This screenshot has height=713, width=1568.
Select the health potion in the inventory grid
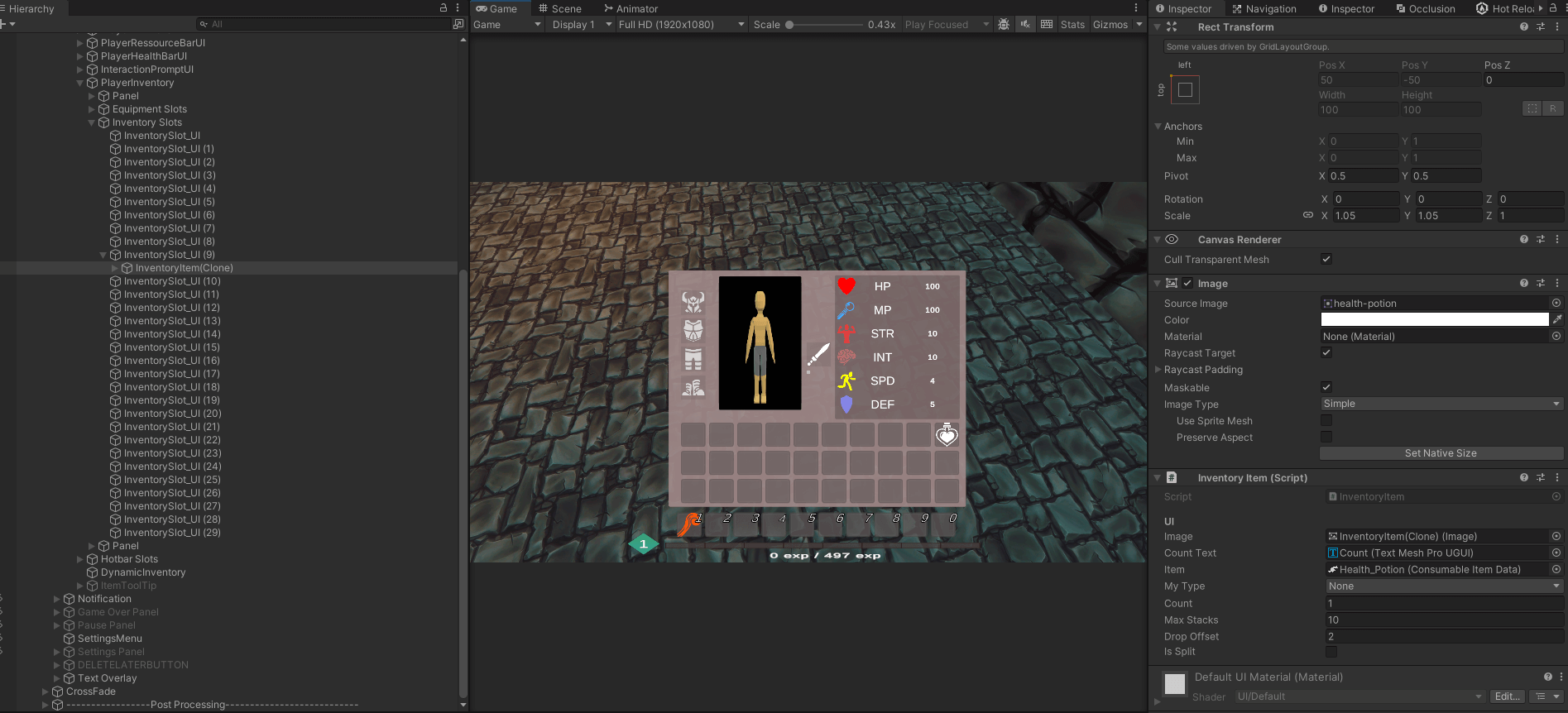point(947,434)
